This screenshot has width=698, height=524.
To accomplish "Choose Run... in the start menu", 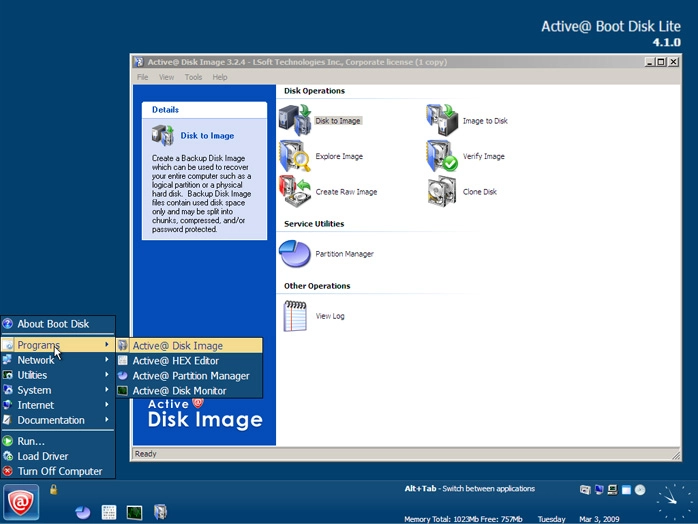I will pyautogui.click(x=58, y=441).
